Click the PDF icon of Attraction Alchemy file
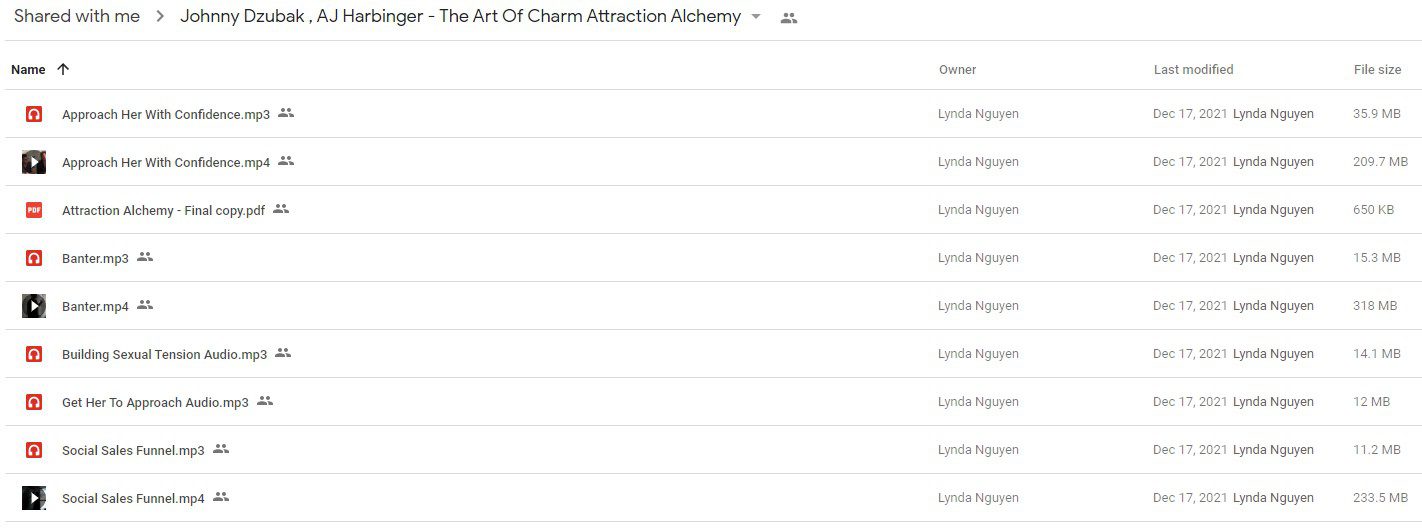Image resolution: width=1422 pixels, height=531 pixels. (34, 210)
